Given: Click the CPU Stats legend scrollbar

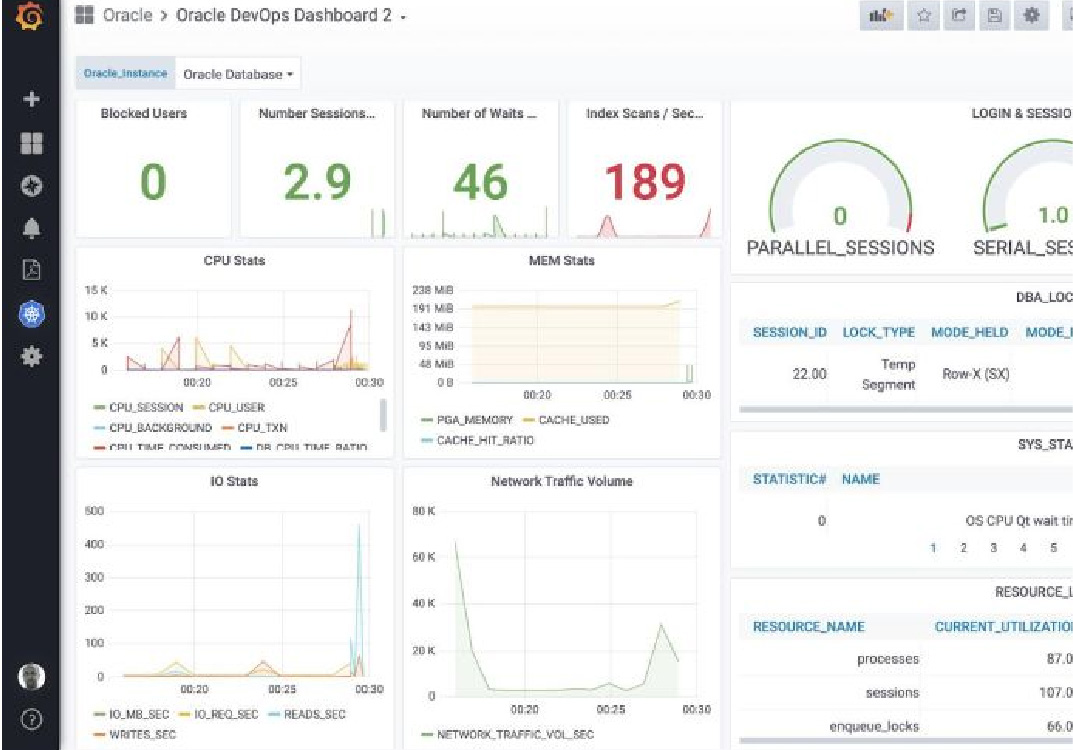Looking at the screenshot, I should (x=383, y=415).
